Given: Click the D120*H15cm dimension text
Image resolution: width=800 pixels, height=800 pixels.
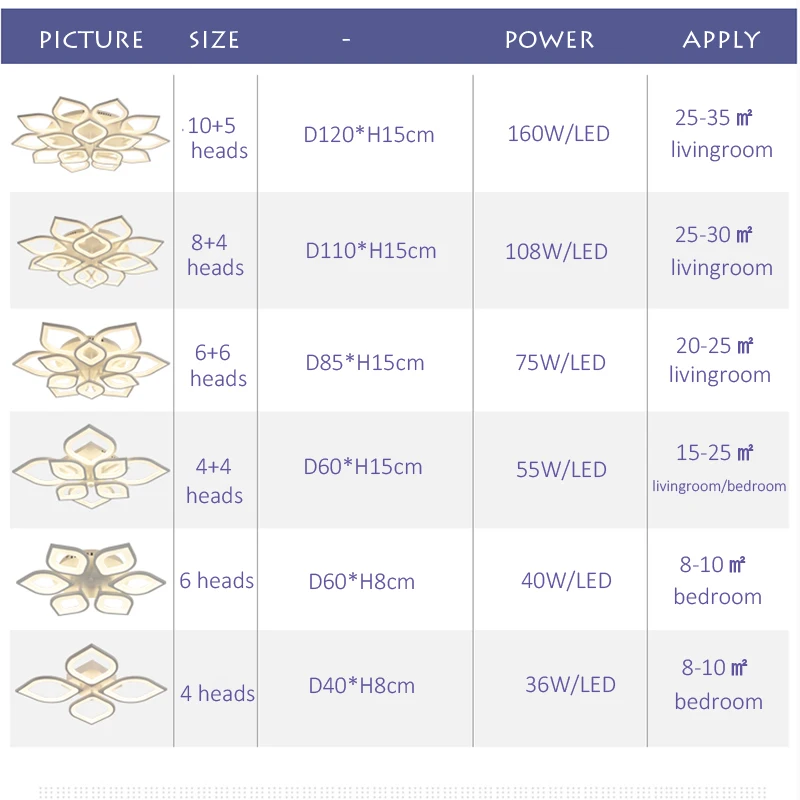Looking at the screenshot, I should tap(369, 135).
